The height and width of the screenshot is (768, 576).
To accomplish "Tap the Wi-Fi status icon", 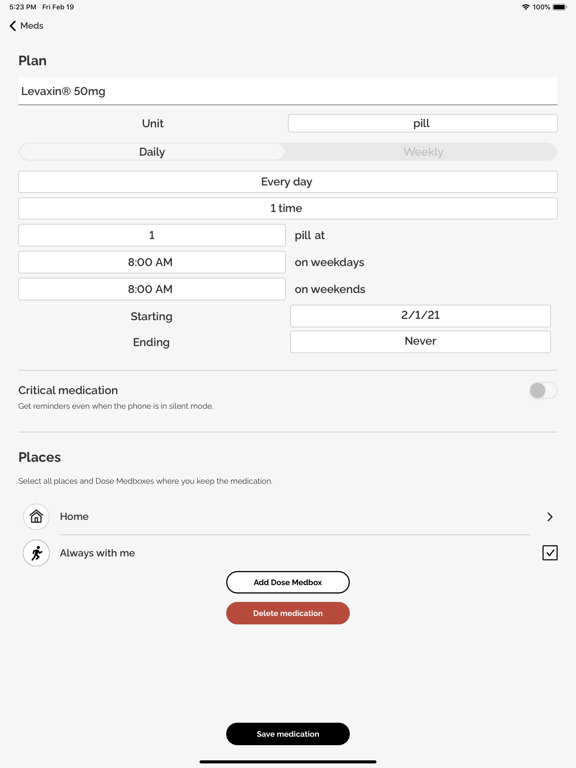I will point(526,7).
